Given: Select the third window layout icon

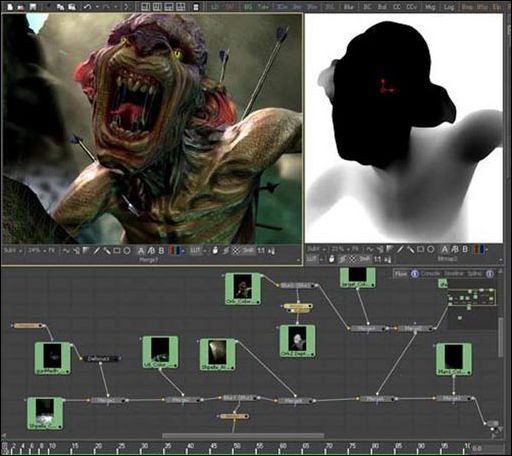Looking at the screenshot, I should [169, 7].
